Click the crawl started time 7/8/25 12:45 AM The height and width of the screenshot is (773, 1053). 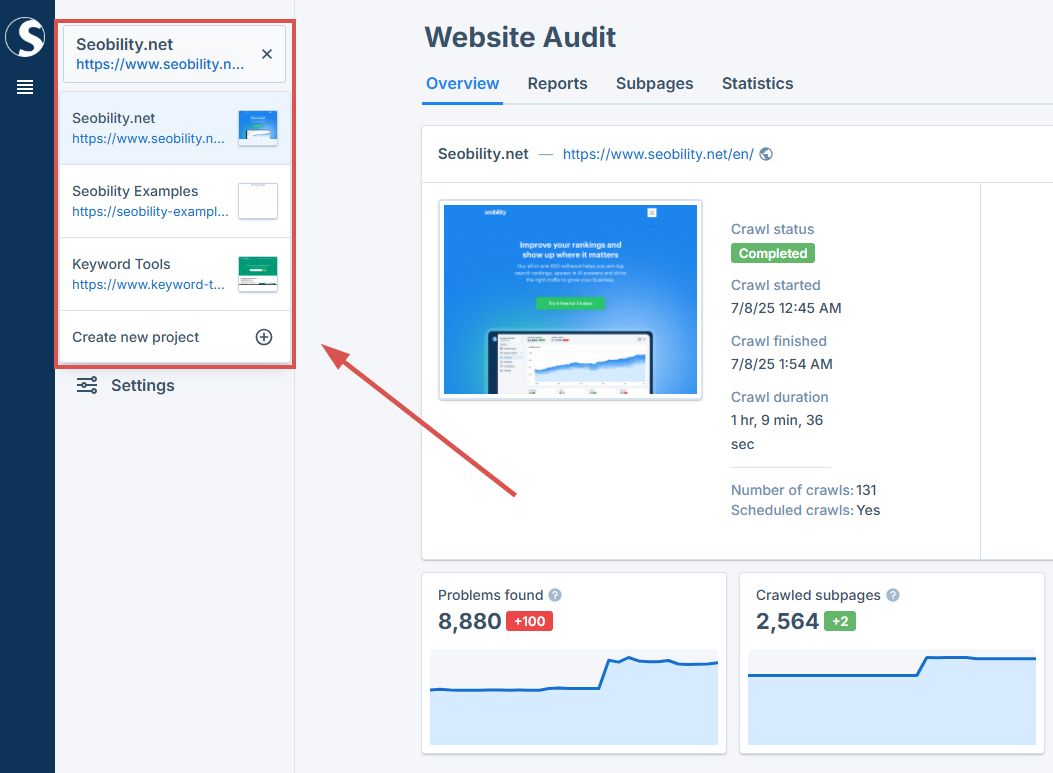[x=786, y=308]
